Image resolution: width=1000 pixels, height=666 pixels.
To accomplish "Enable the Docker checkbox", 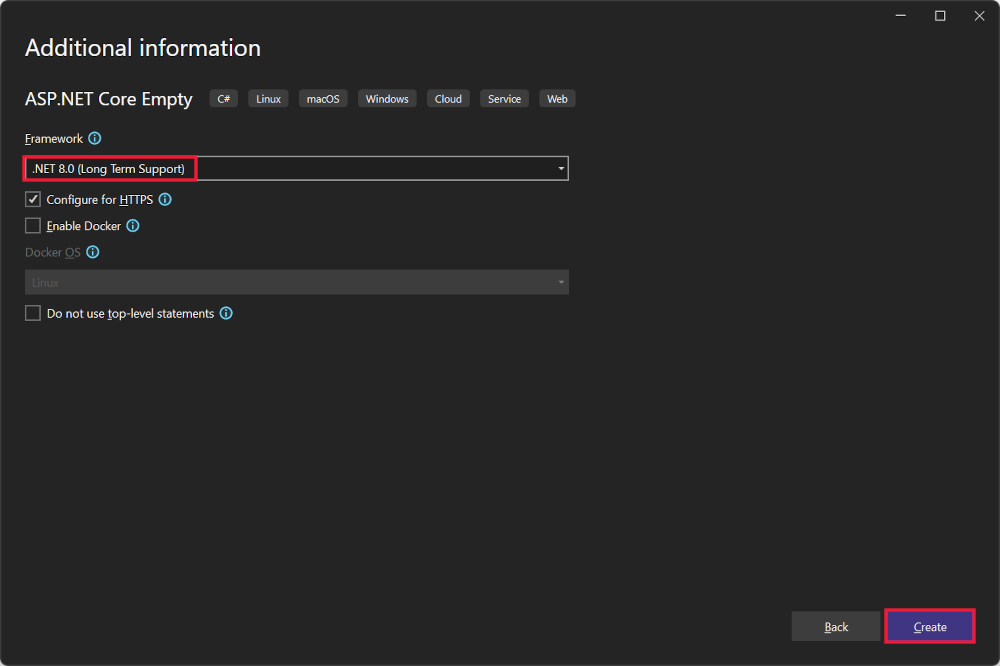I will click(x=32, y=226).
